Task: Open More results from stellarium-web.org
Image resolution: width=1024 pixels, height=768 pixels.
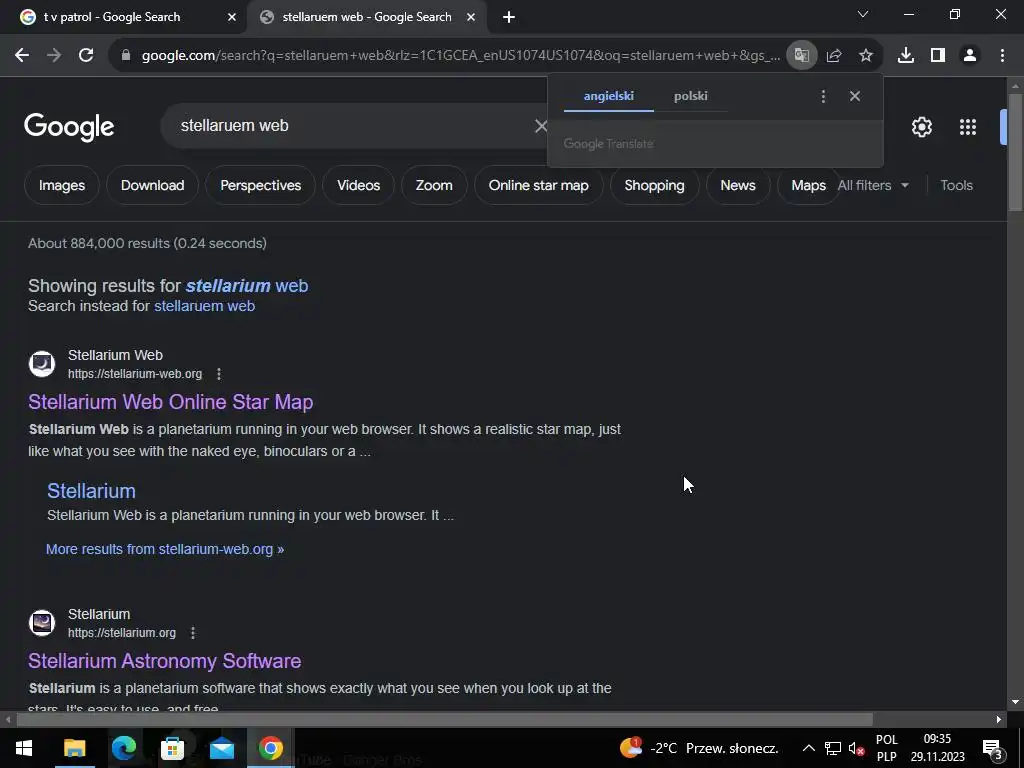Action: (x=165, y=549)
